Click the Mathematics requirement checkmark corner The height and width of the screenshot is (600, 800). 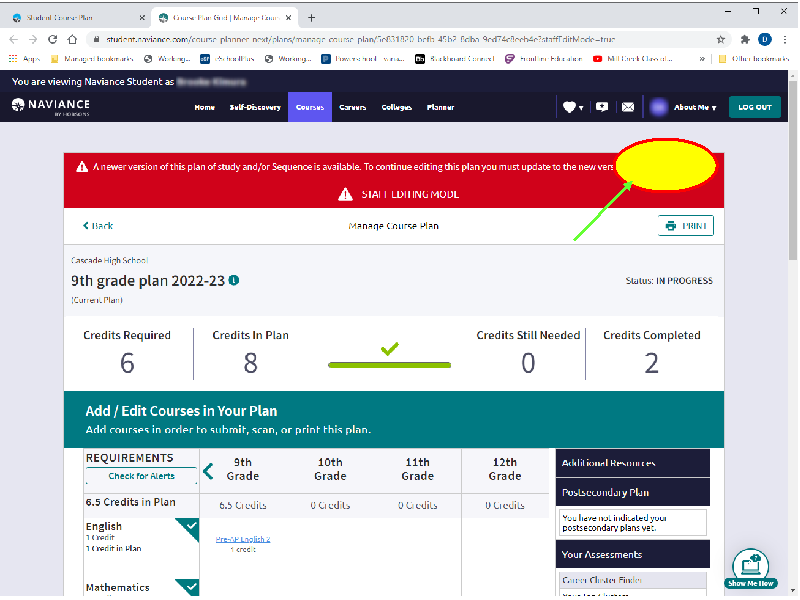[189, 586]
